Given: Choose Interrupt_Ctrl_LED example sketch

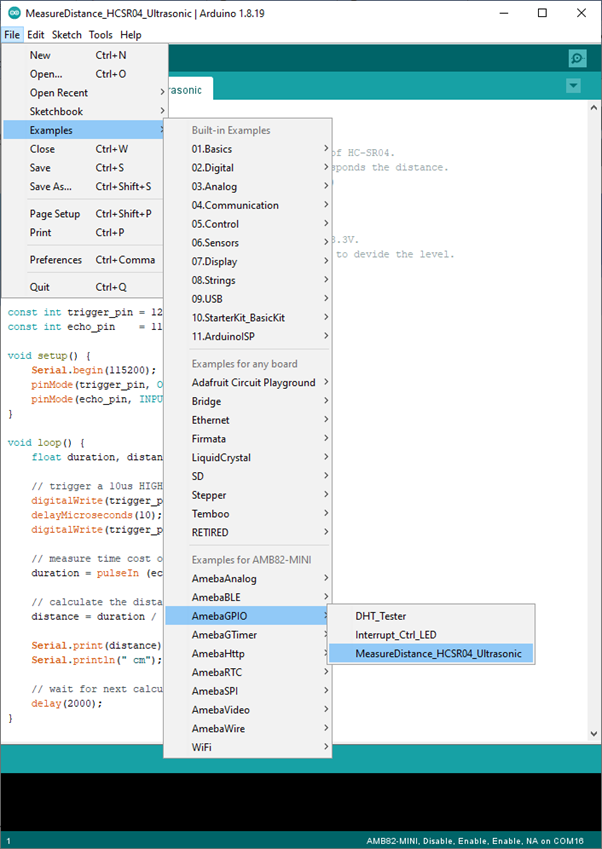Looking at the screenshot, I should tap(395, 635).
